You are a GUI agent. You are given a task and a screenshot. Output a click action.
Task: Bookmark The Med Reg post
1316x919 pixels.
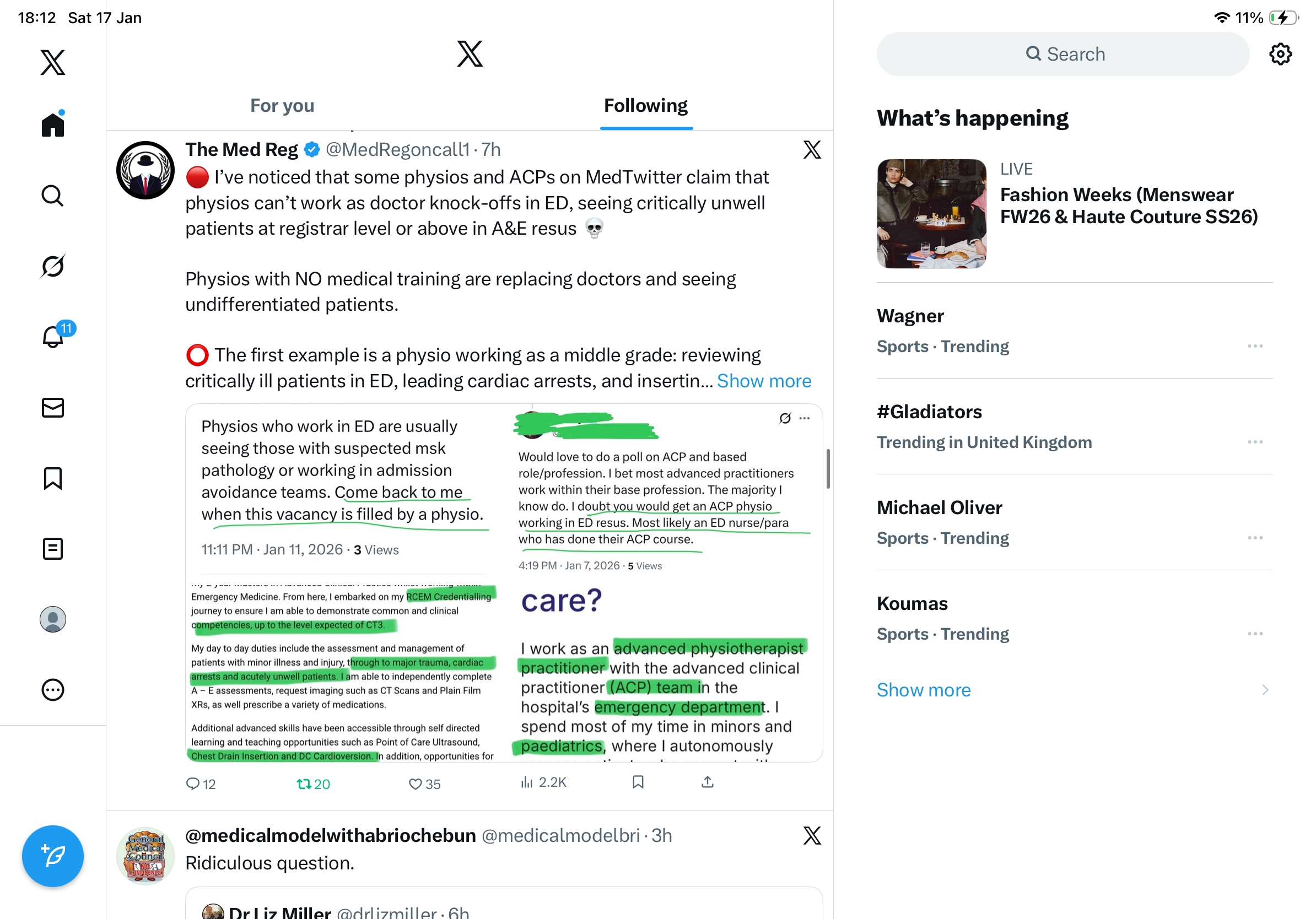[x=638, y=783]
